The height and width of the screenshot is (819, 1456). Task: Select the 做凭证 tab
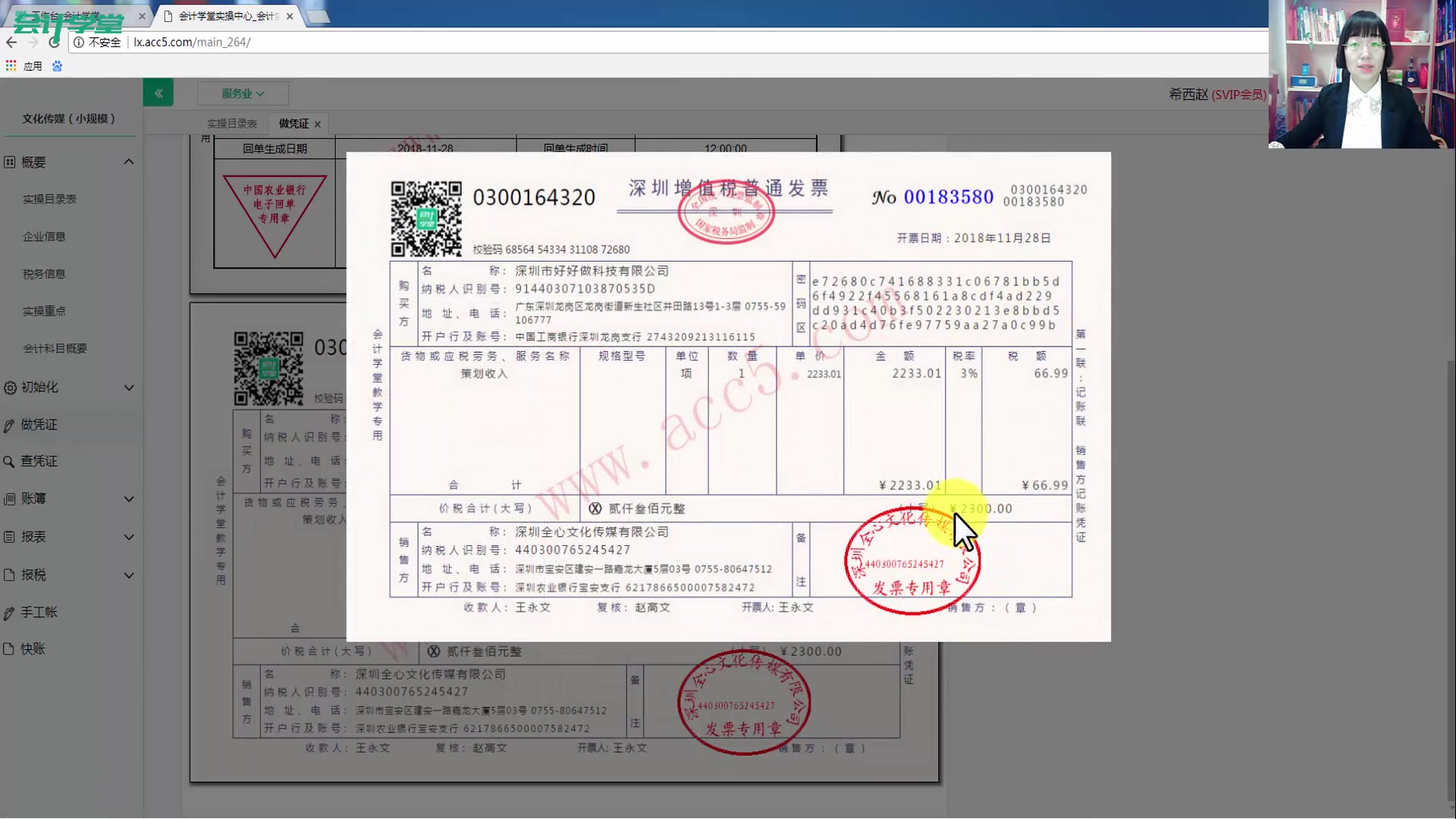click(293, 124)
